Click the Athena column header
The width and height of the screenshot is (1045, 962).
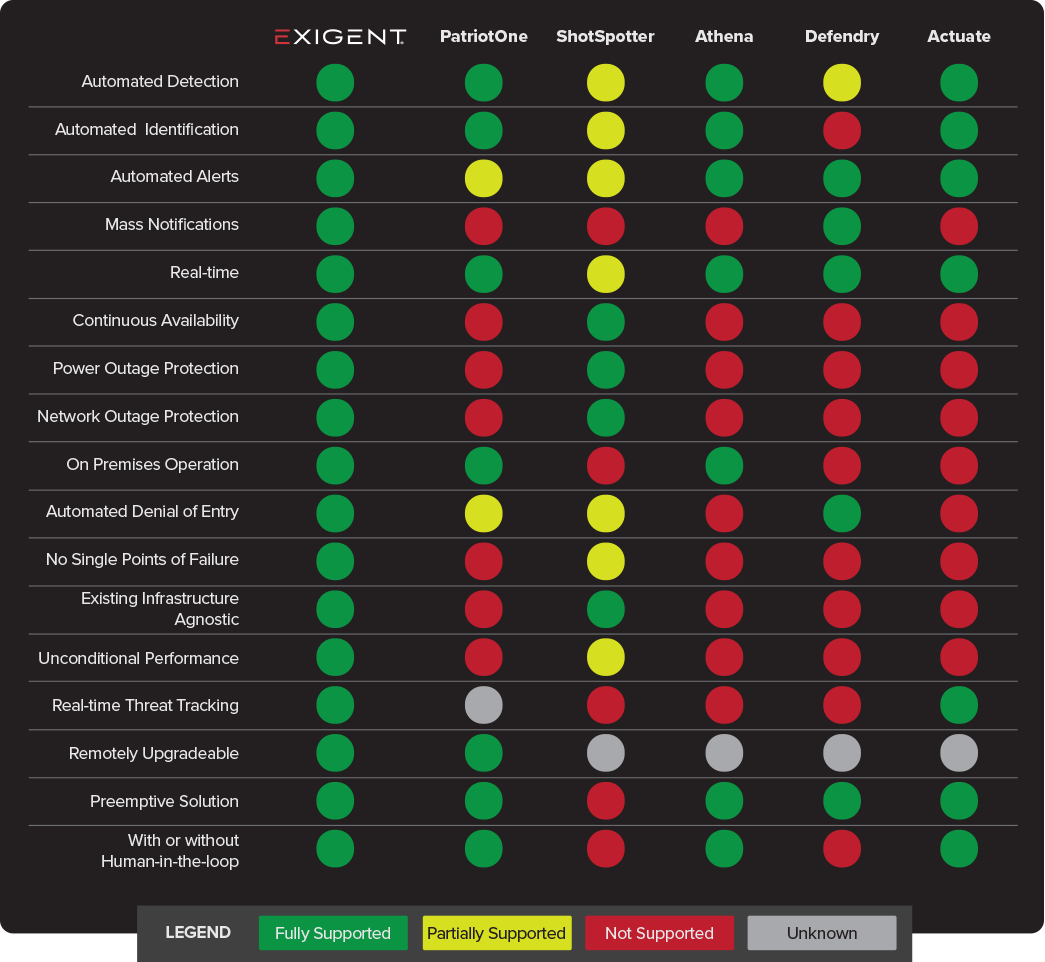[724, 36]
